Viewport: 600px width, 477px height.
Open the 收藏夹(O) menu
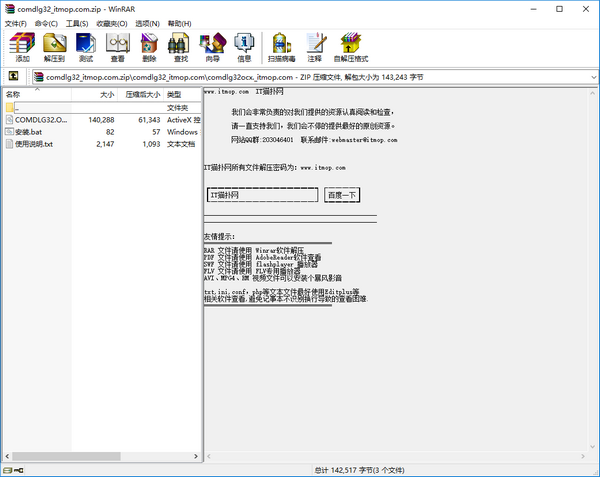(x=112, y=23)
